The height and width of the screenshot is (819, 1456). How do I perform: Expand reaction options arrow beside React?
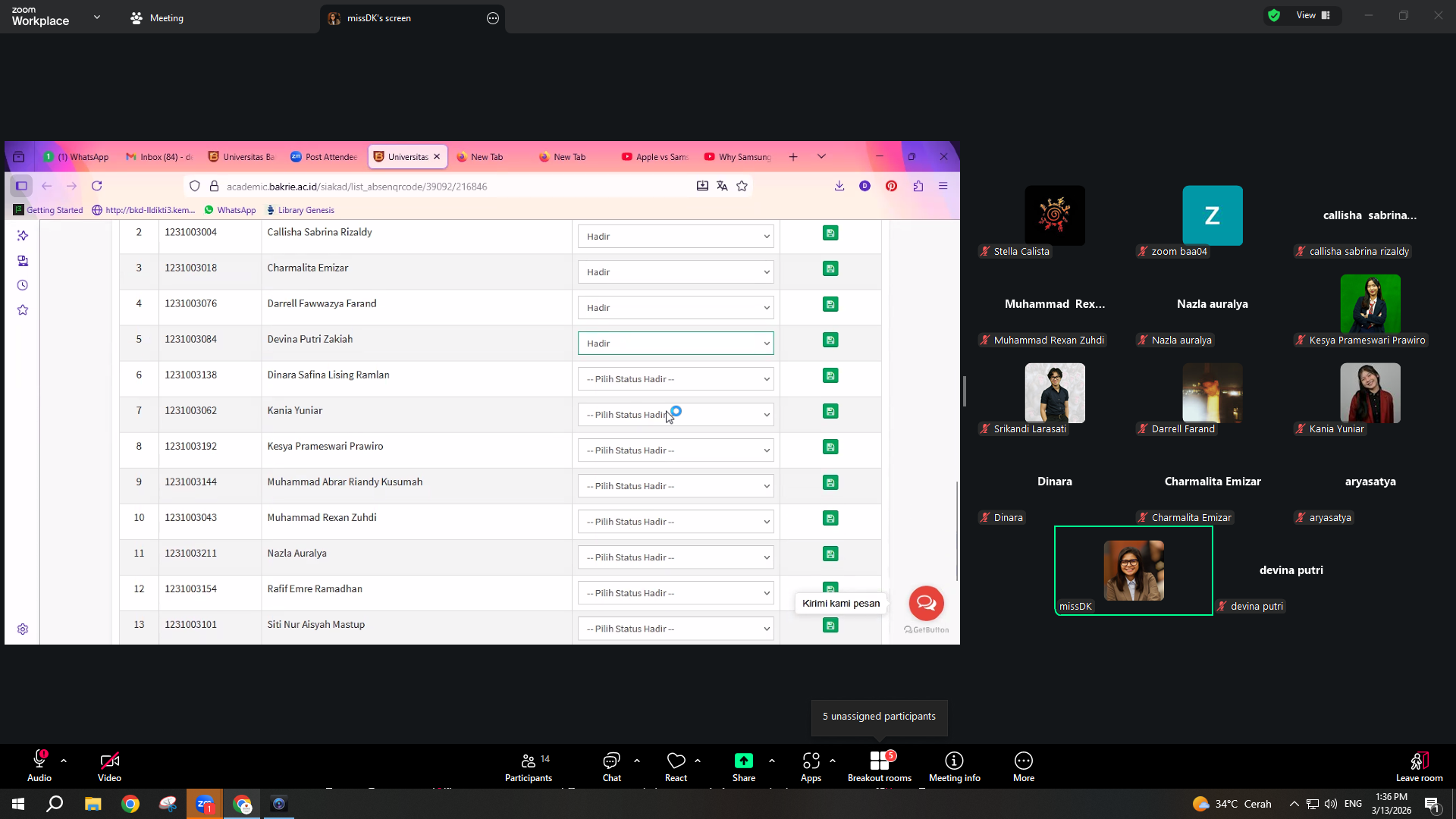(x=698, y=761)
